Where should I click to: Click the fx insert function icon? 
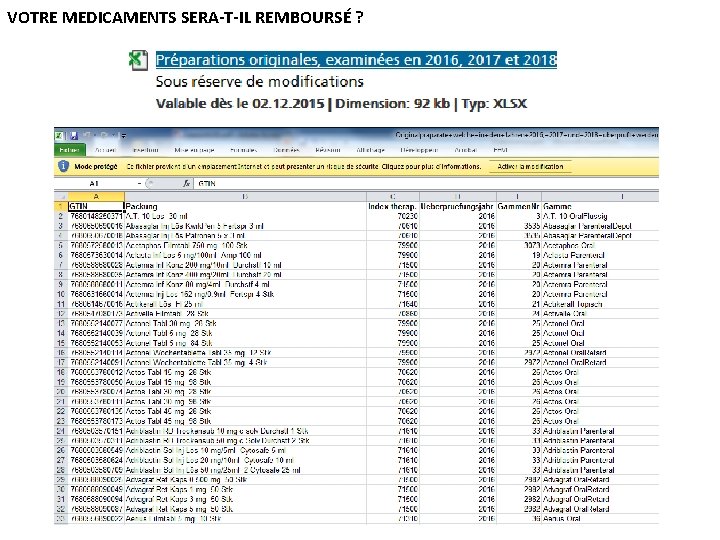click(x=186, y=183)
